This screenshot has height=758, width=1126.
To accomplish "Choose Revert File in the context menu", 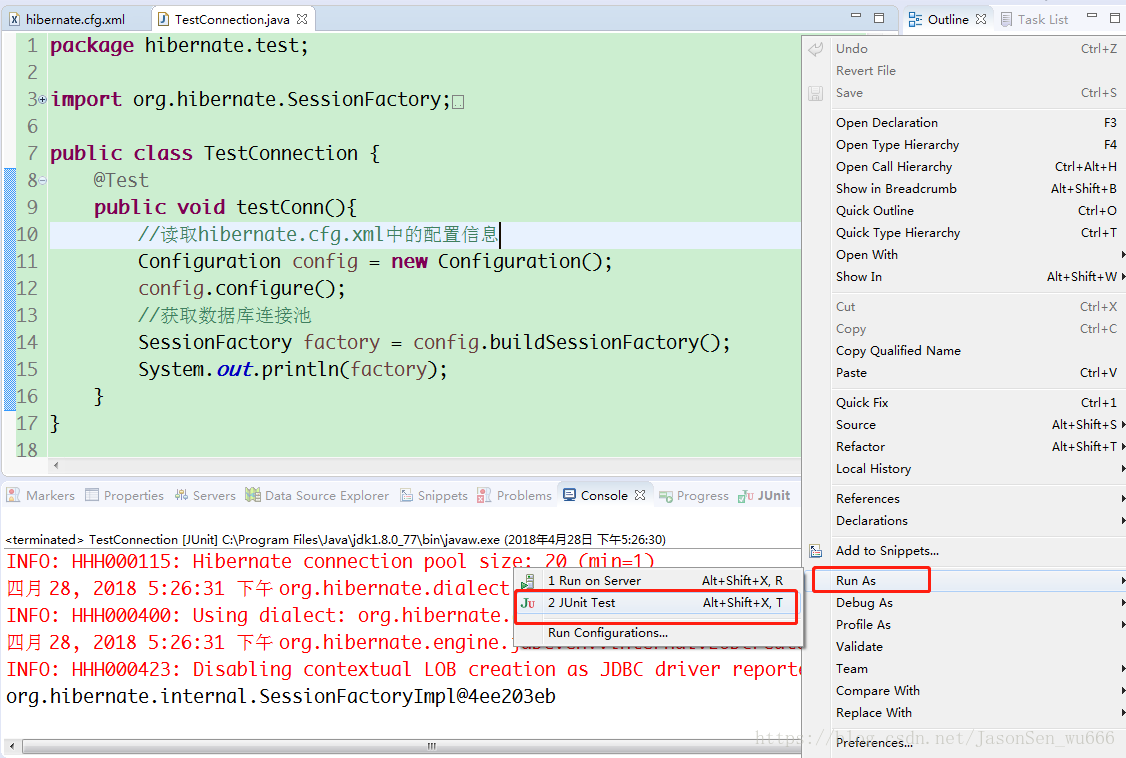I will pyautogui.click(x=963, y=70).
